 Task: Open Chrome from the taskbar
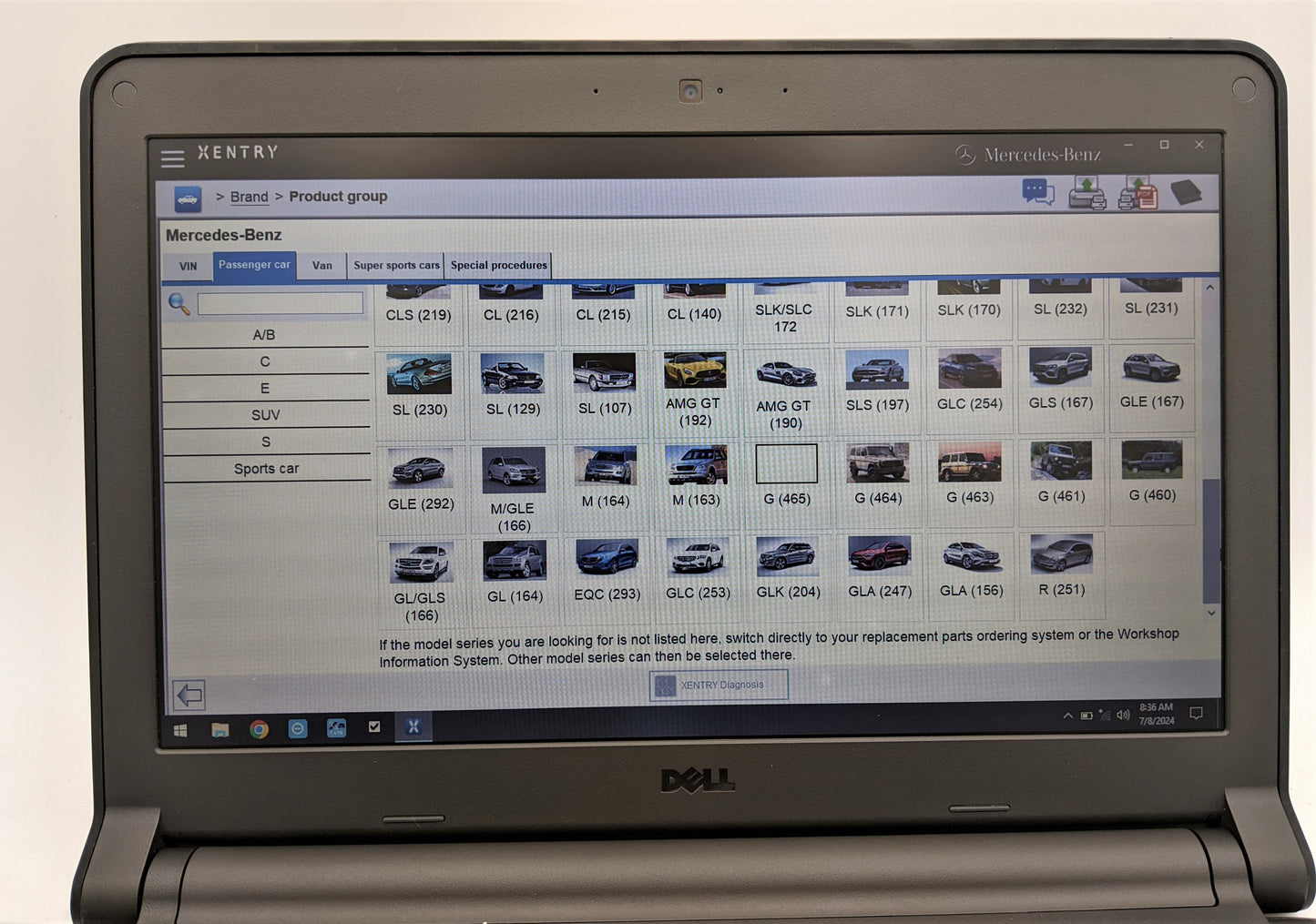pos(260,729)
